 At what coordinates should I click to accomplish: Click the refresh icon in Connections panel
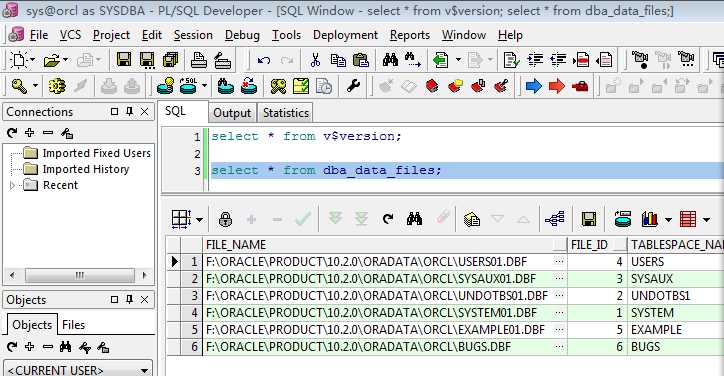pyautogui.click(x=12, y=133)
